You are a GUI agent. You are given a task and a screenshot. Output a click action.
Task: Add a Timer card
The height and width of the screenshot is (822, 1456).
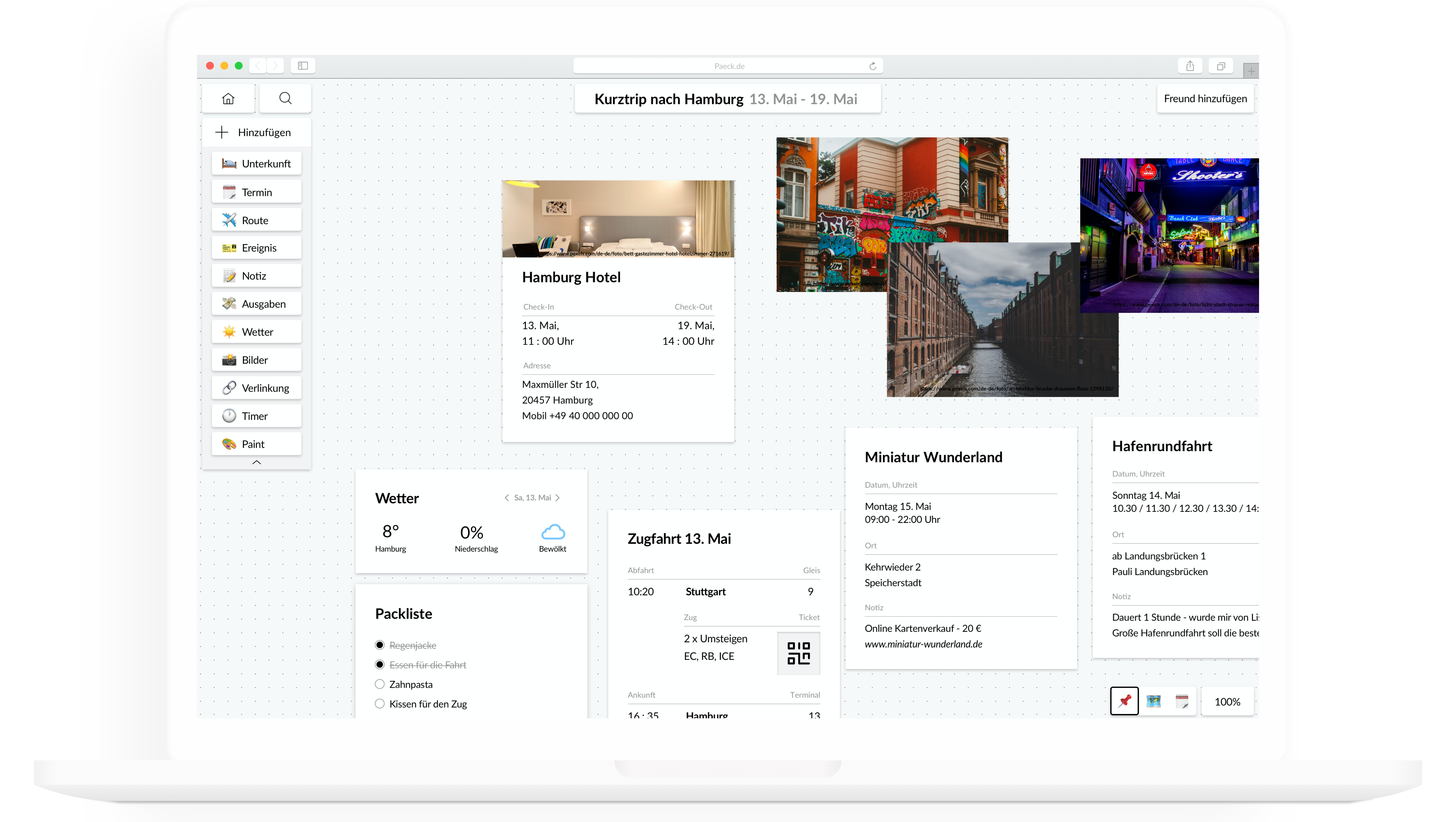[x=257, y=416]
